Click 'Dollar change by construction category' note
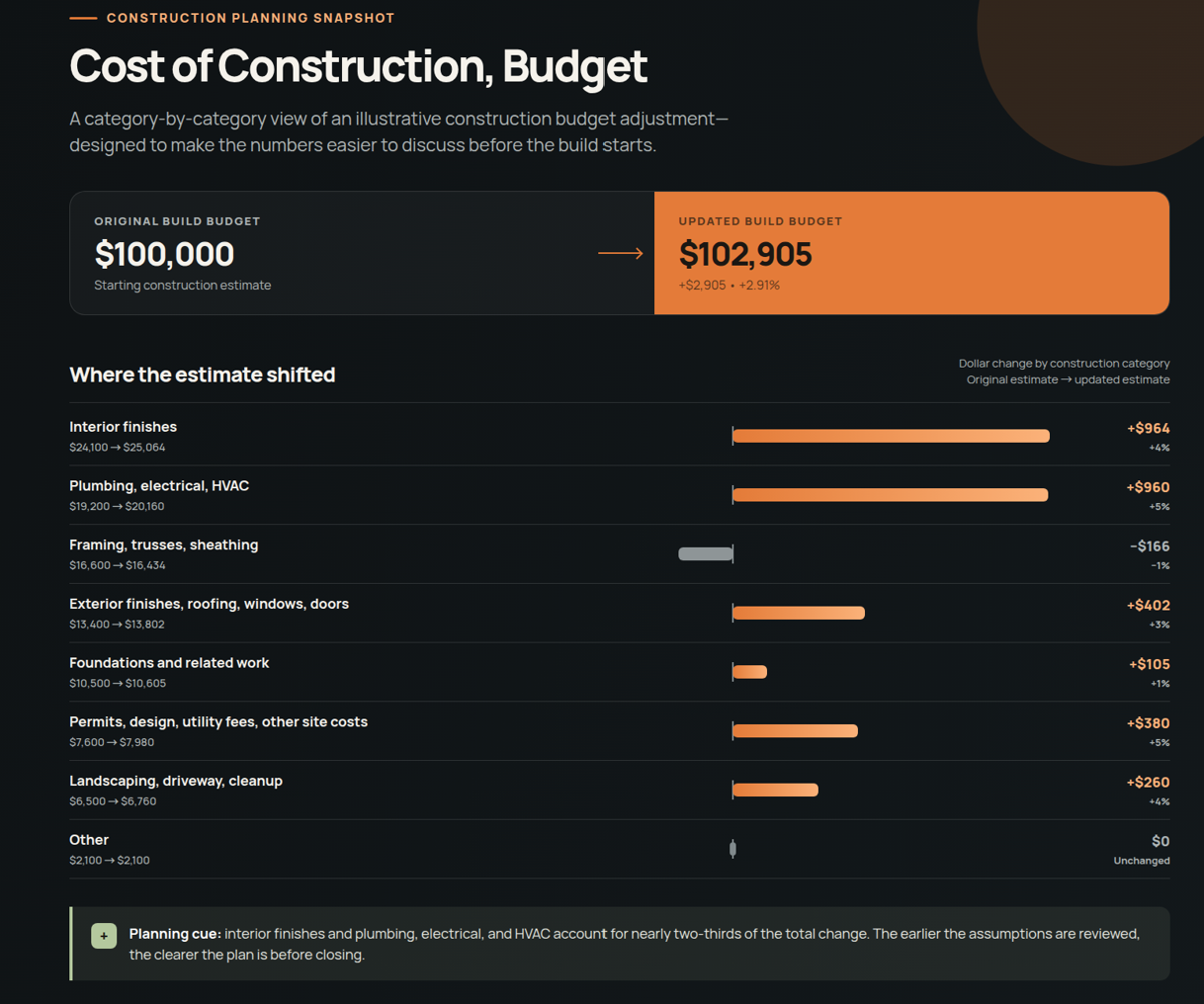 1064,364
